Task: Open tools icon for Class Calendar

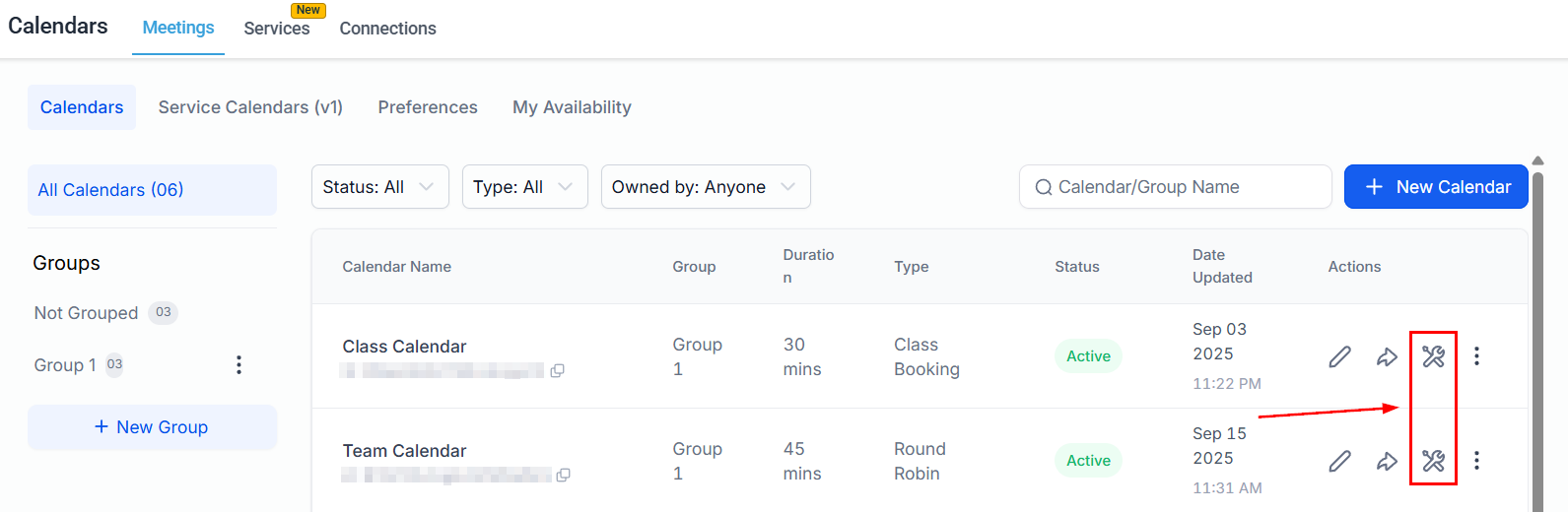Action: (x=1433, y=356)
